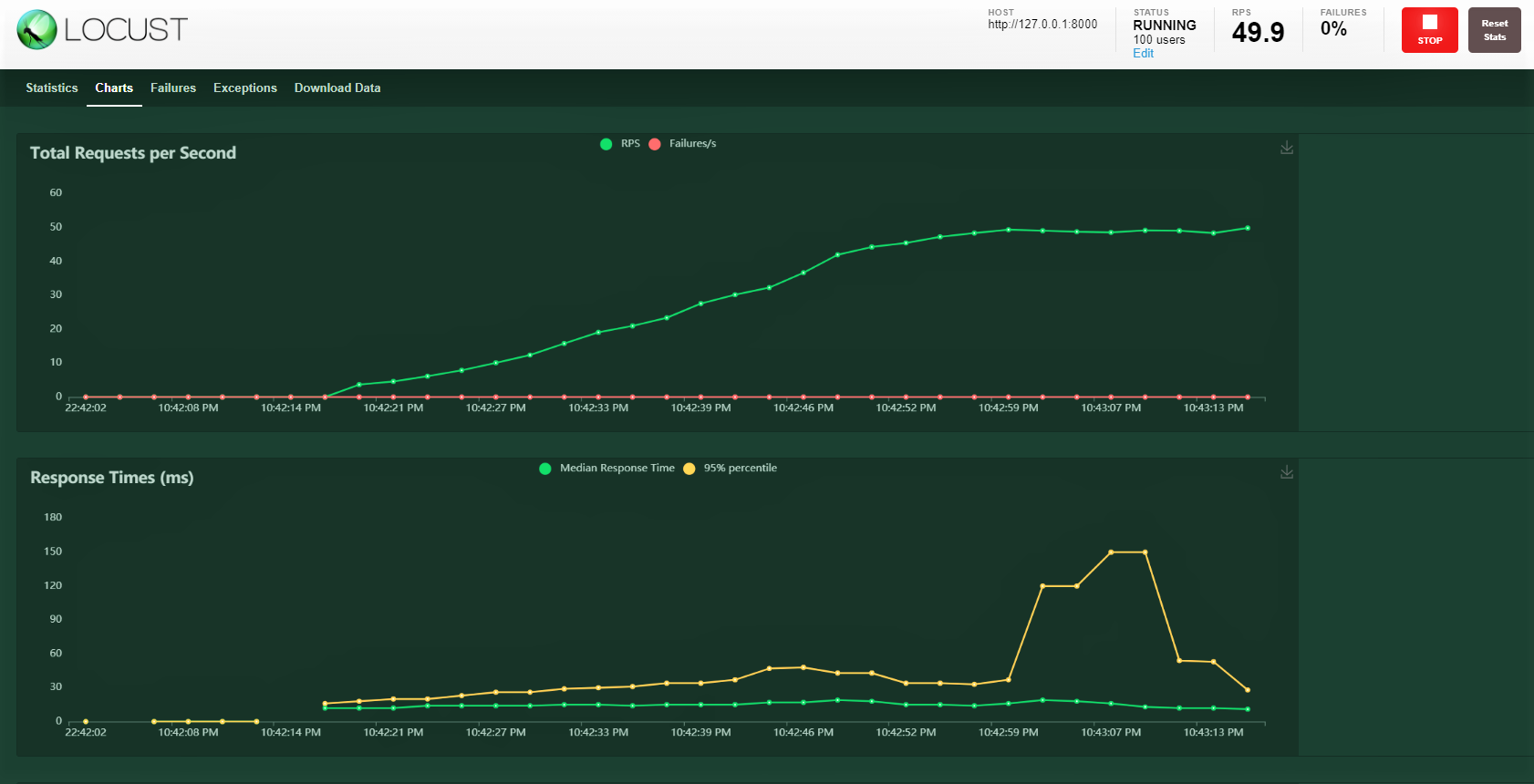This screenshot has width=1534, height=784.
Task: Open the Failures tab
Action: [x=173, y=88]
